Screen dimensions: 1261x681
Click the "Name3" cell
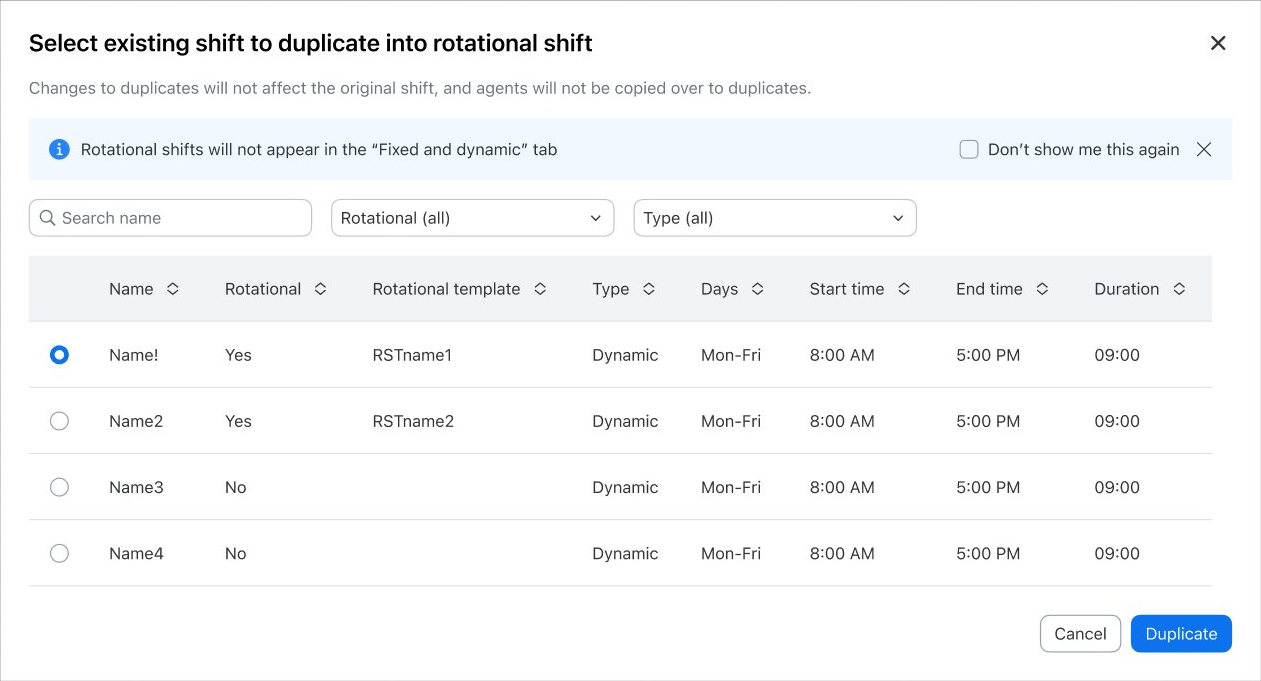coord(136,487)
